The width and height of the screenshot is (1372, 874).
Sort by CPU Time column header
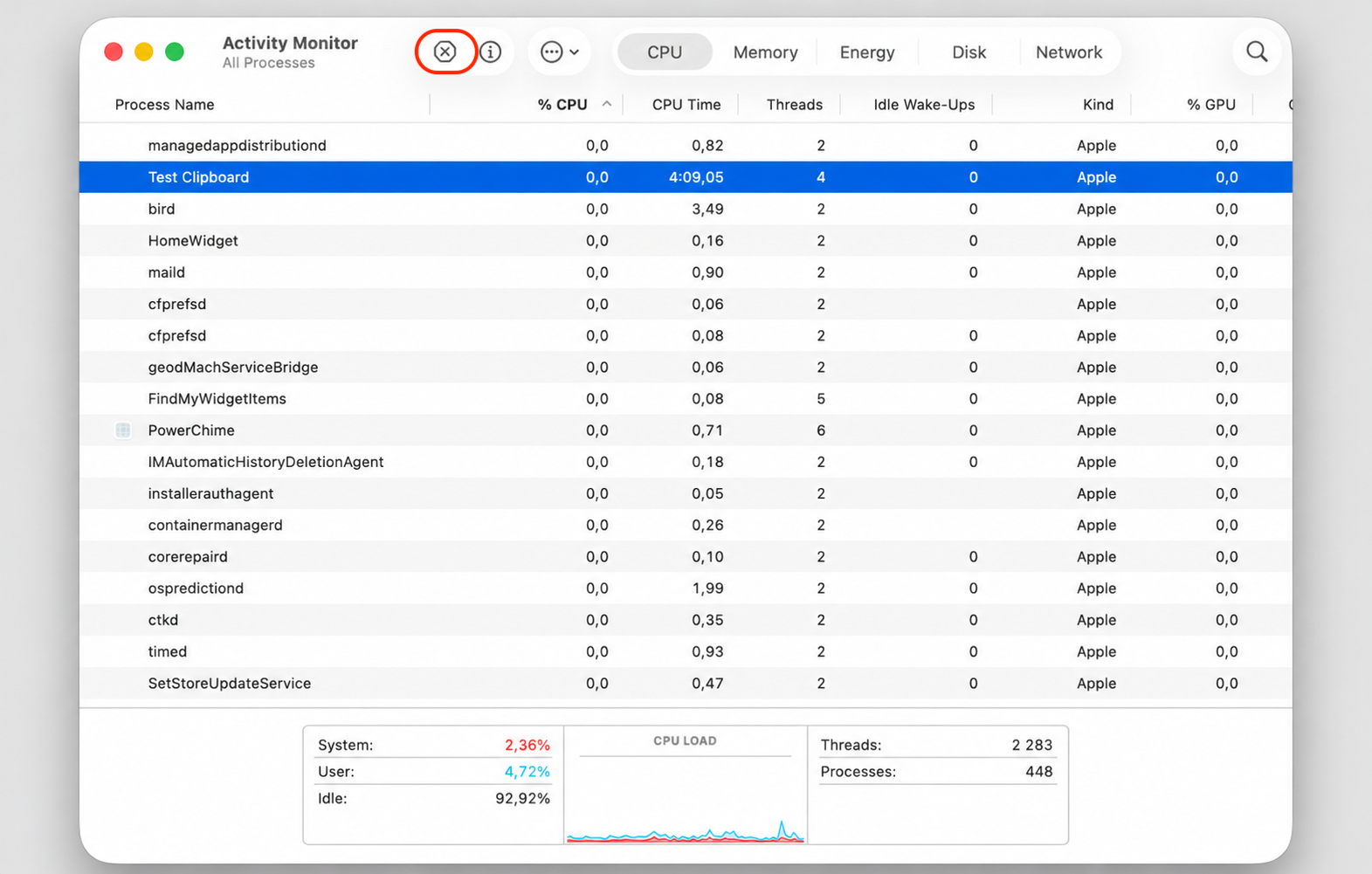click(686, 105)
